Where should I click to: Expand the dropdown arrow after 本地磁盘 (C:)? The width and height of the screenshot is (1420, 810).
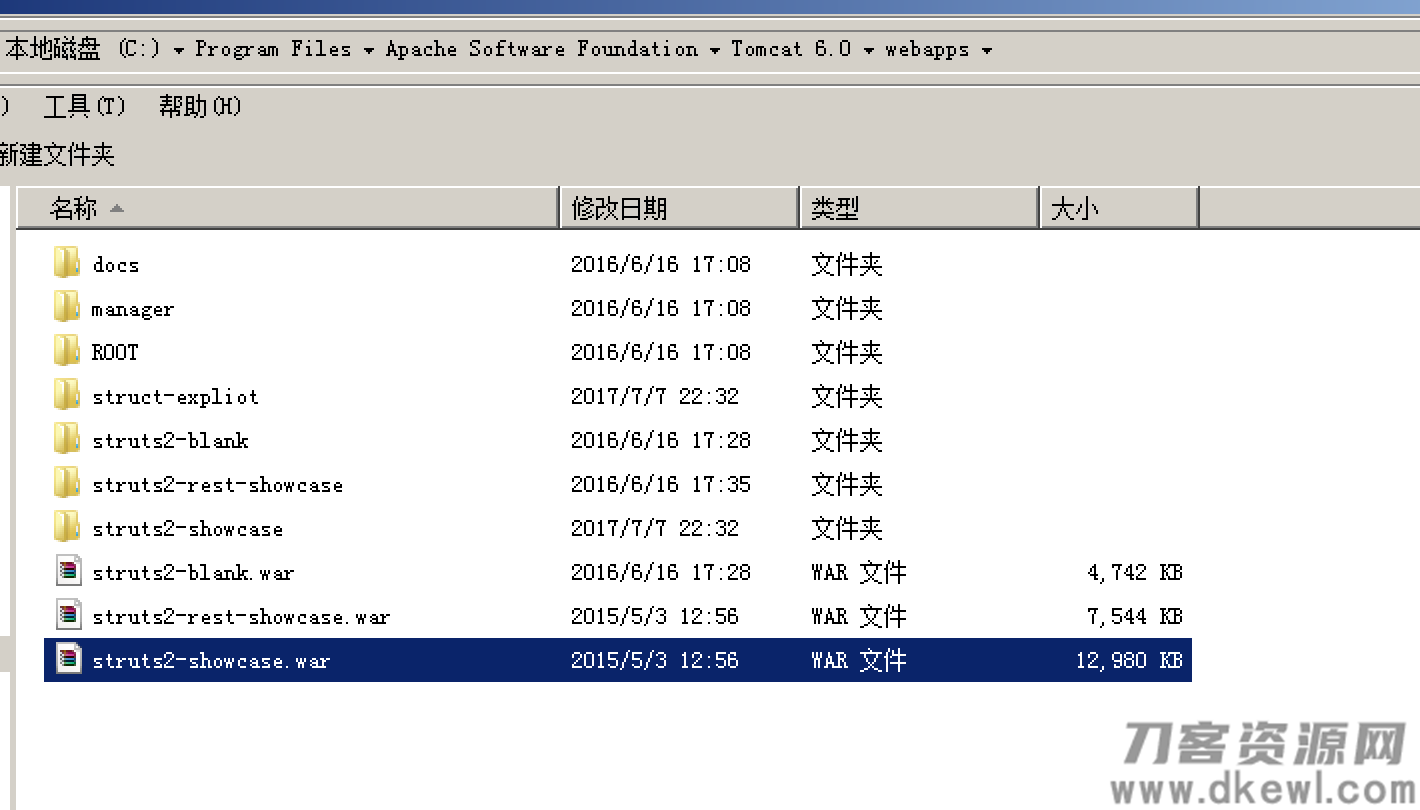tap(178, 50)
